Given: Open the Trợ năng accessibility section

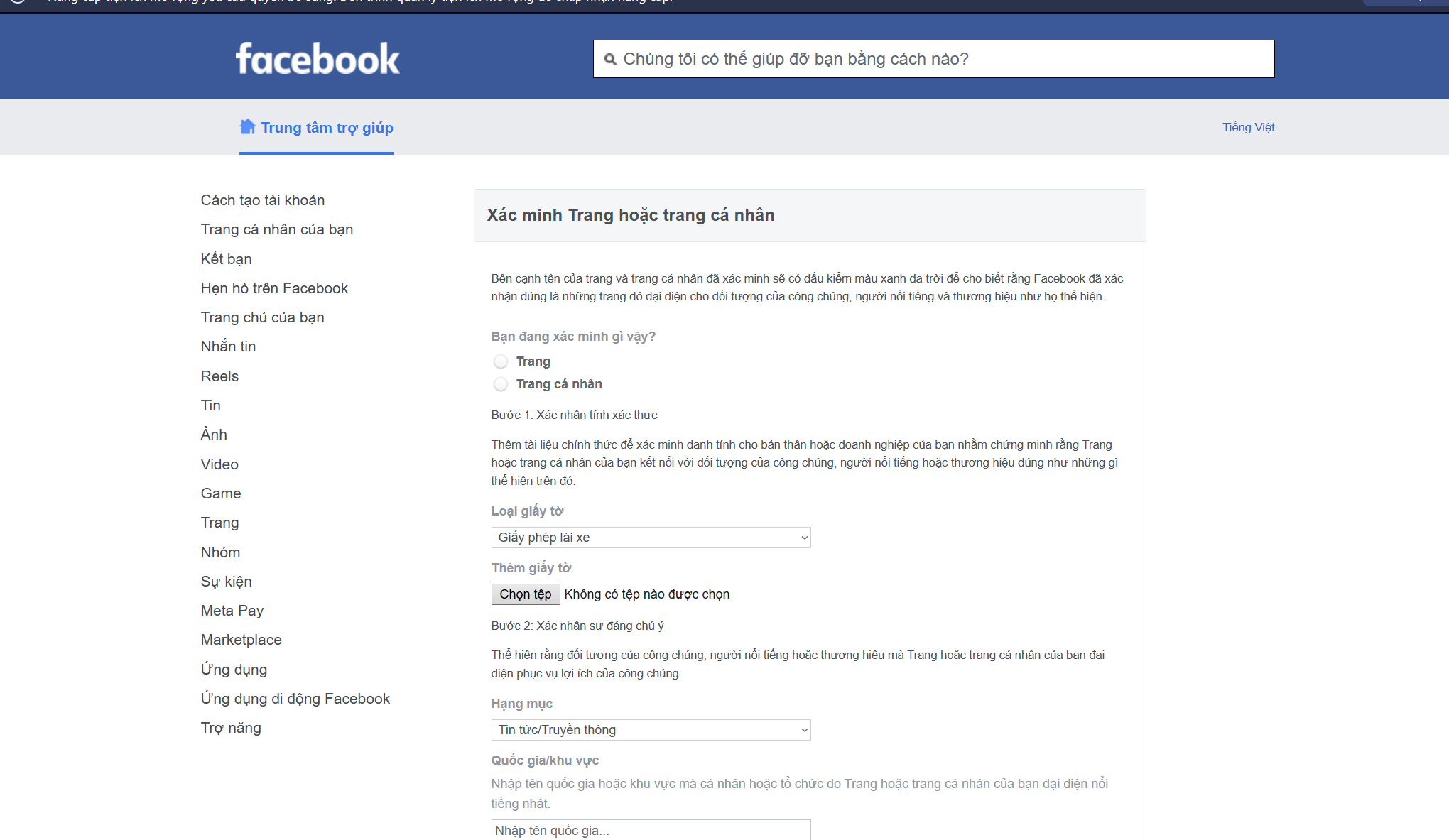Looking at the screenshot, I should coord(230,728).
